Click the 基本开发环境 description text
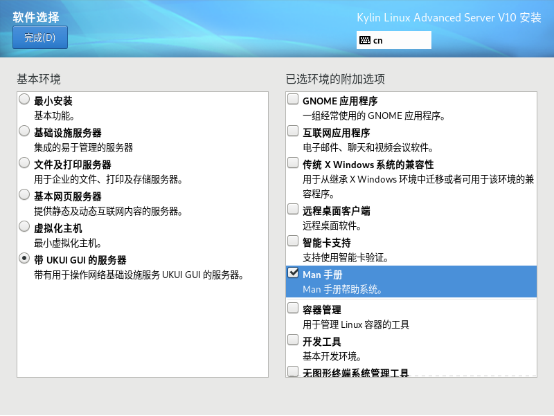Viewport: 554px width, 416px height. (331, 356)
